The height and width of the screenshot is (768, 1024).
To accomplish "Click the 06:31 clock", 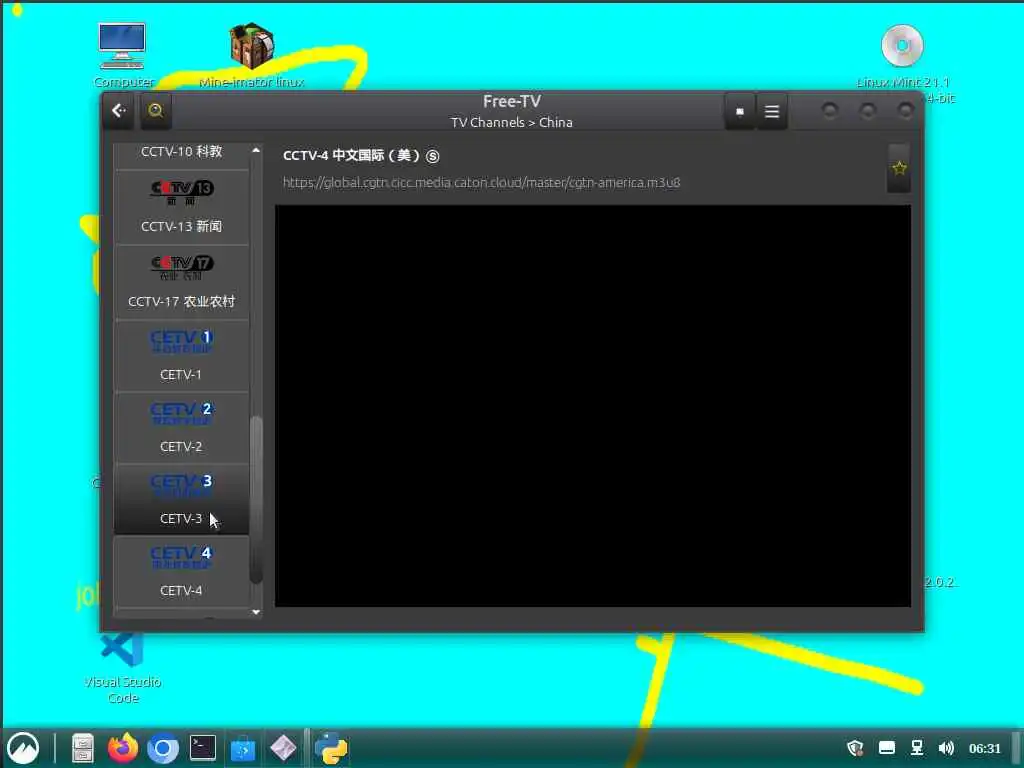I will click(x=984, y=748).
